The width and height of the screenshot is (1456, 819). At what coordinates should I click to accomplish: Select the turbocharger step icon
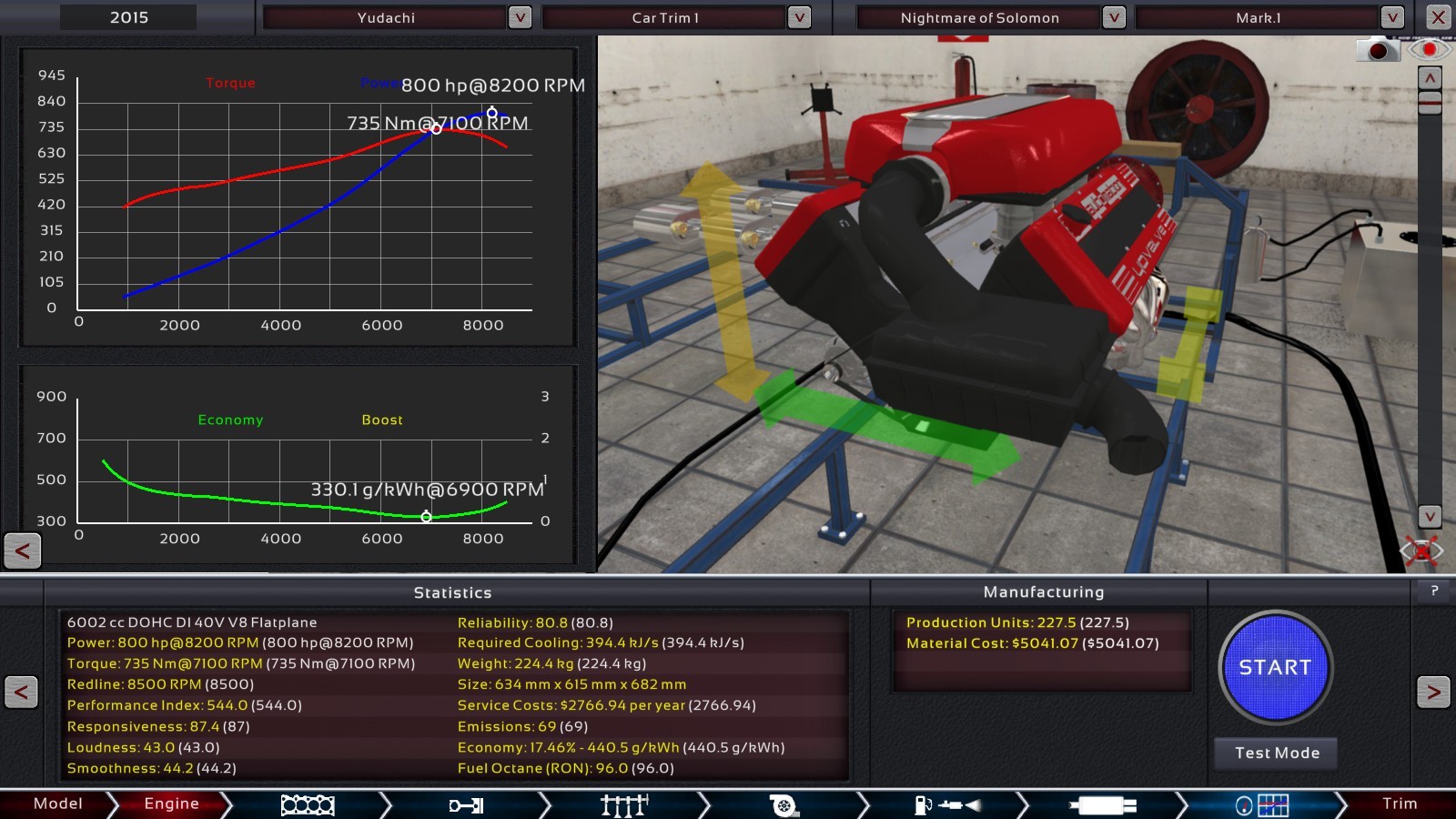pos(784,804)
